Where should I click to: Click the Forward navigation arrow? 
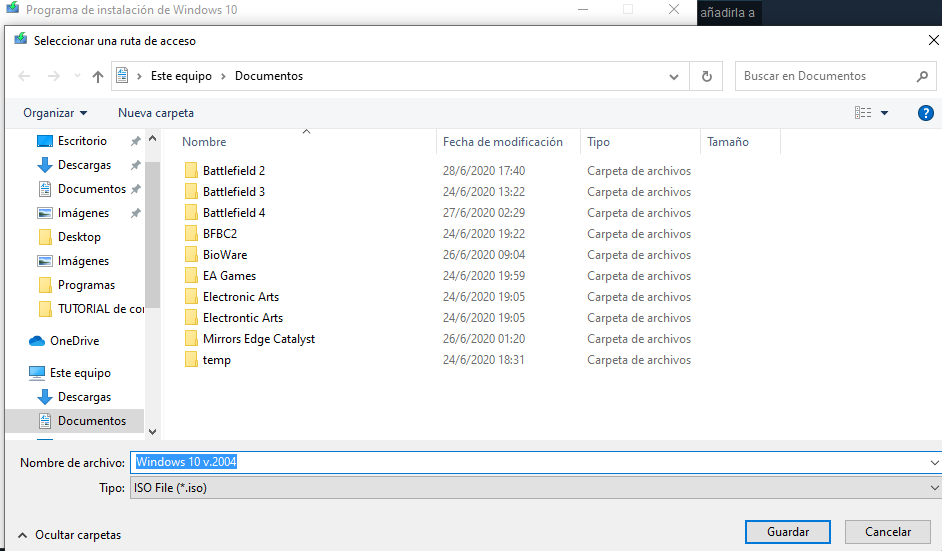coord(53,76)
